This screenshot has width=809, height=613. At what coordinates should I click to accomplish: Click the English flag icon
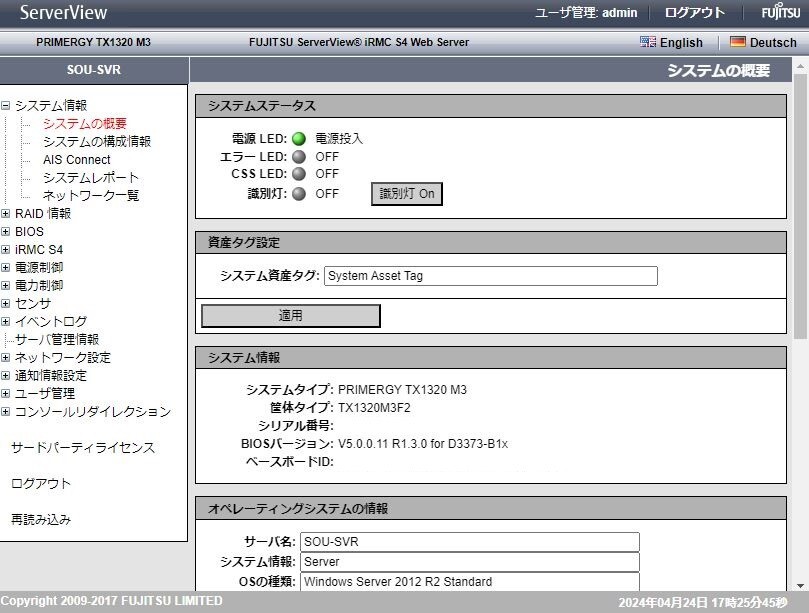click(648, 42)
